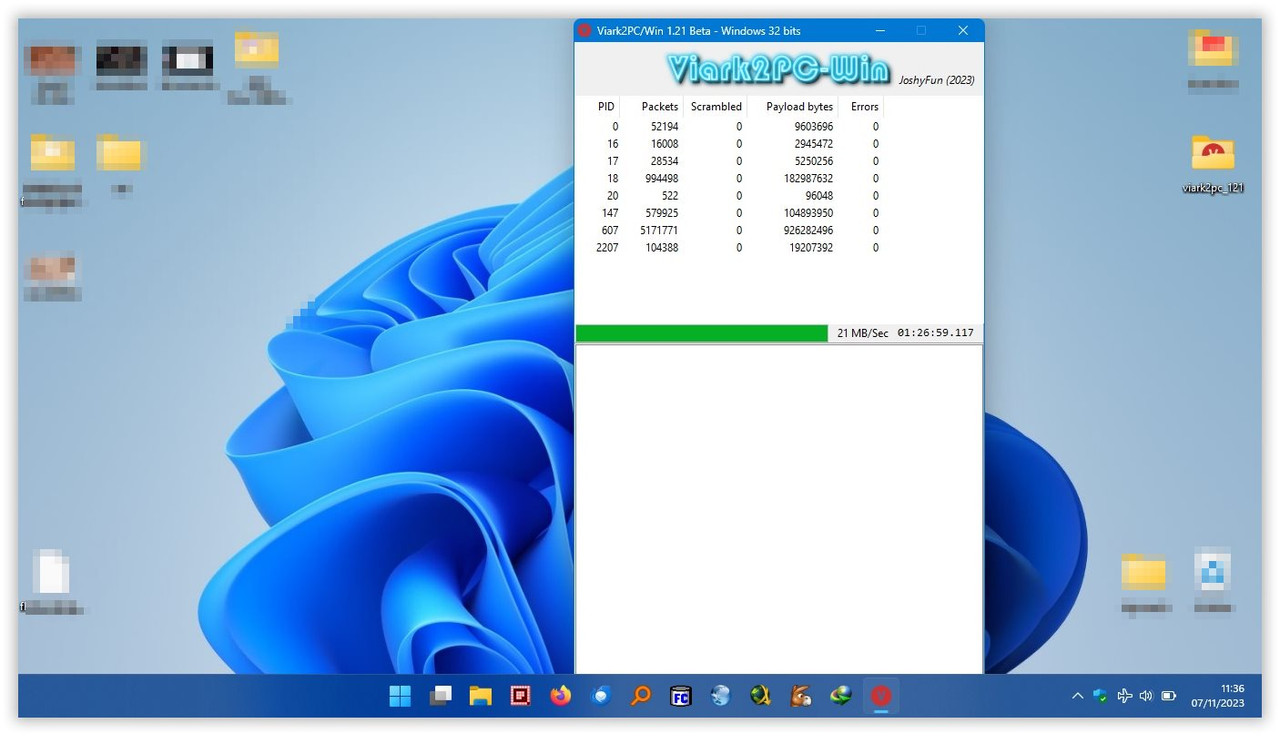Screen dimensions: 1280x736
Task: Click the airplane mode tray icon
Action: (x=1124, y=696)
